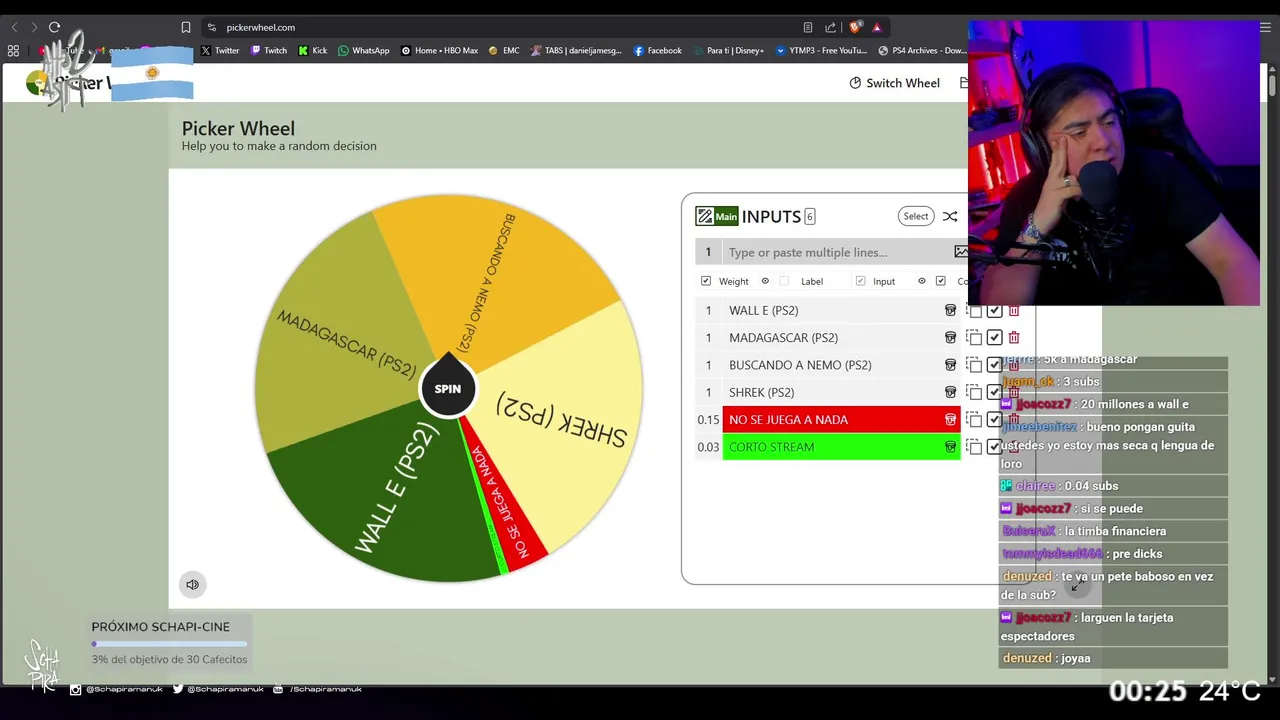Edit the weight 0.03 of CORTO STREAM
This screenshot has width=1280, height=720.
coord(708,447)
